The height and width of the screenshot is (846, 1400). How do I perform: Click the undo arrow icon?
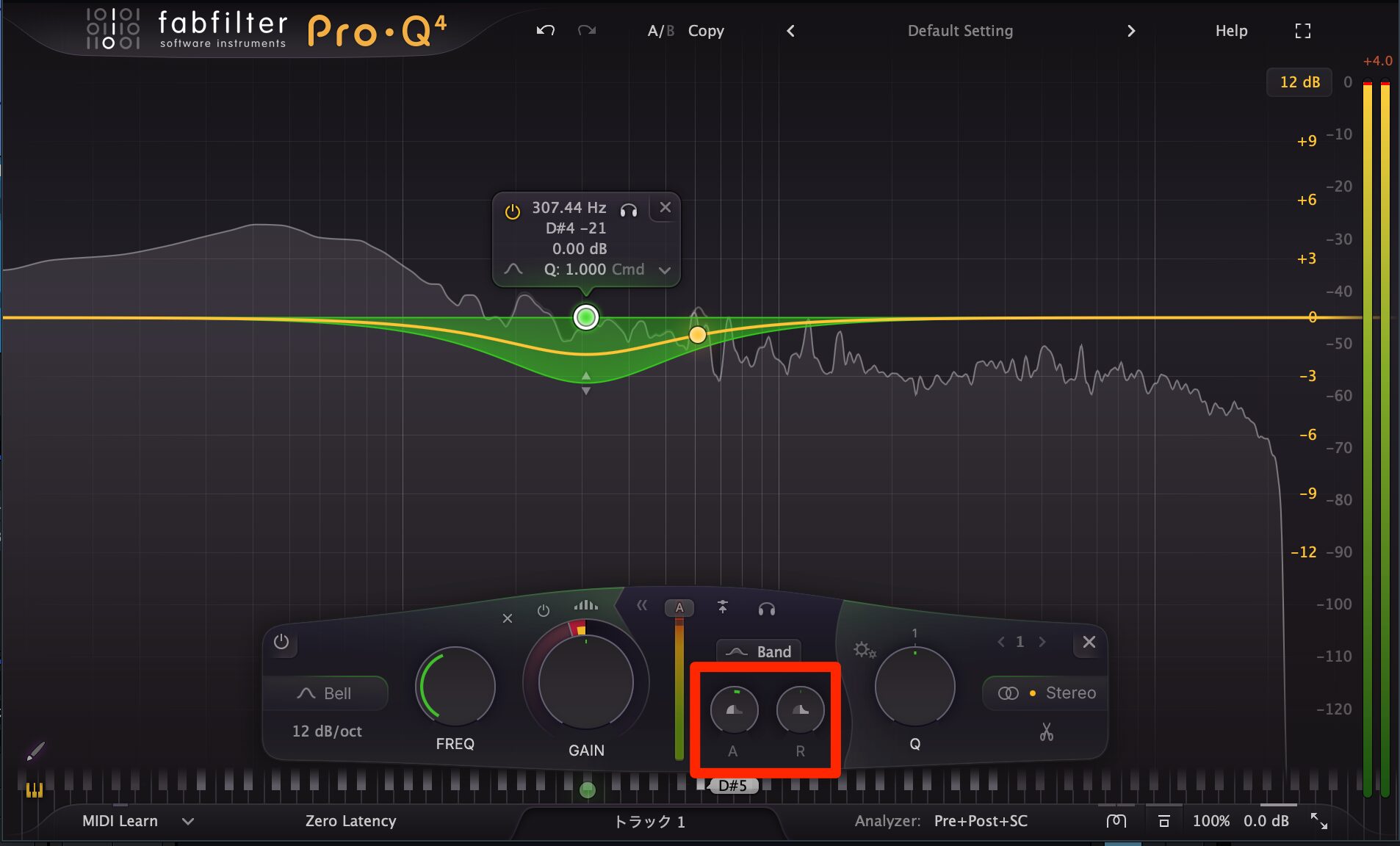pos(545,30)
